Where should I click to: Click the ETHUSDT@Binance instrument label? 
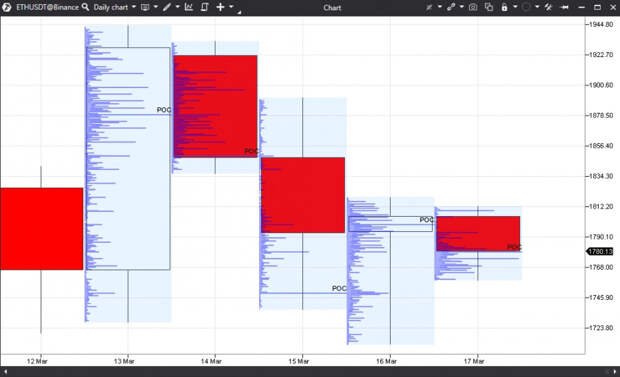click(47, 7)
